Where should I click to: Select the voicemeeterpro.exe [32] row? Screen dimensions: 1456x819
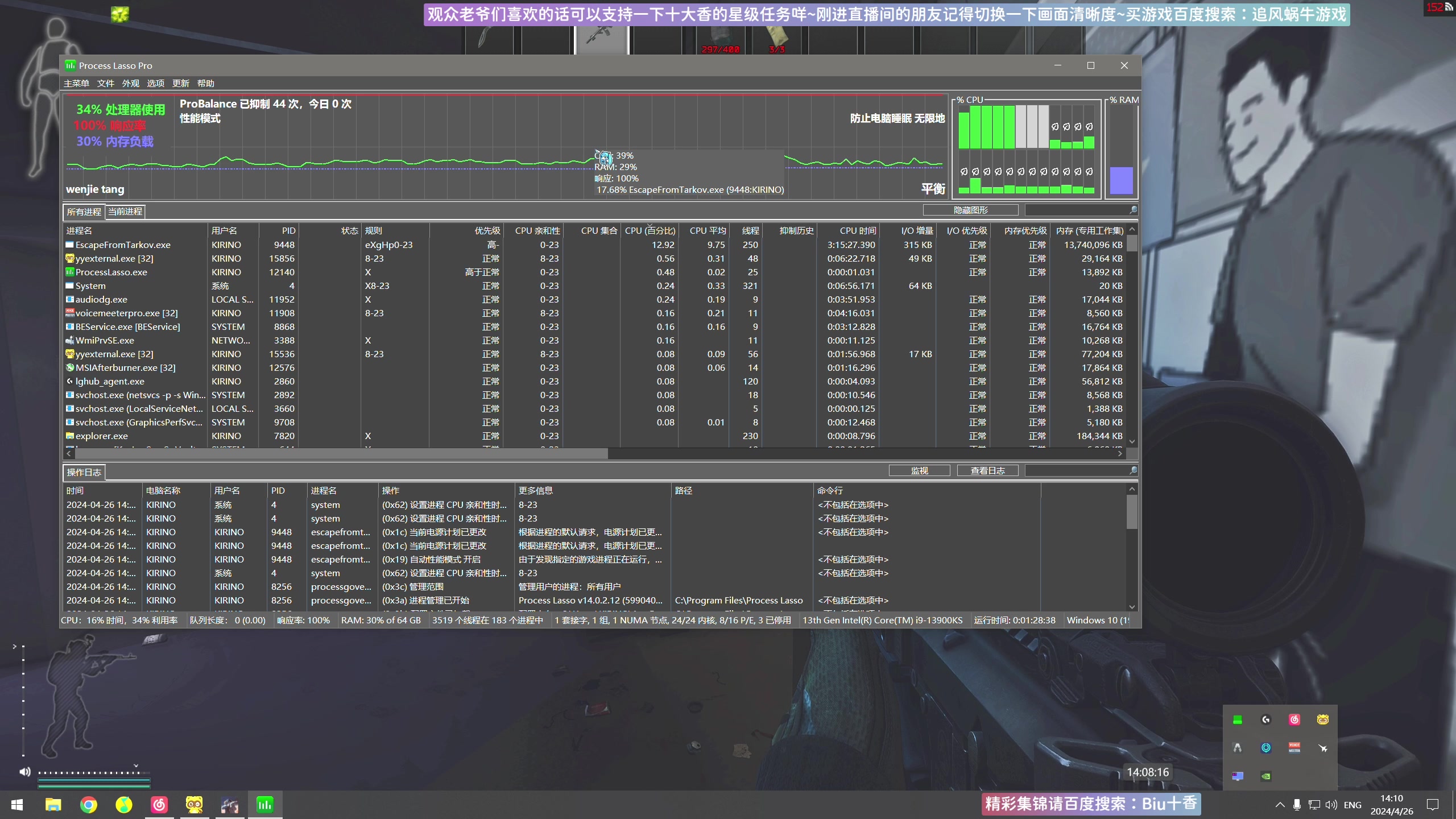click(x=595, y=313)
